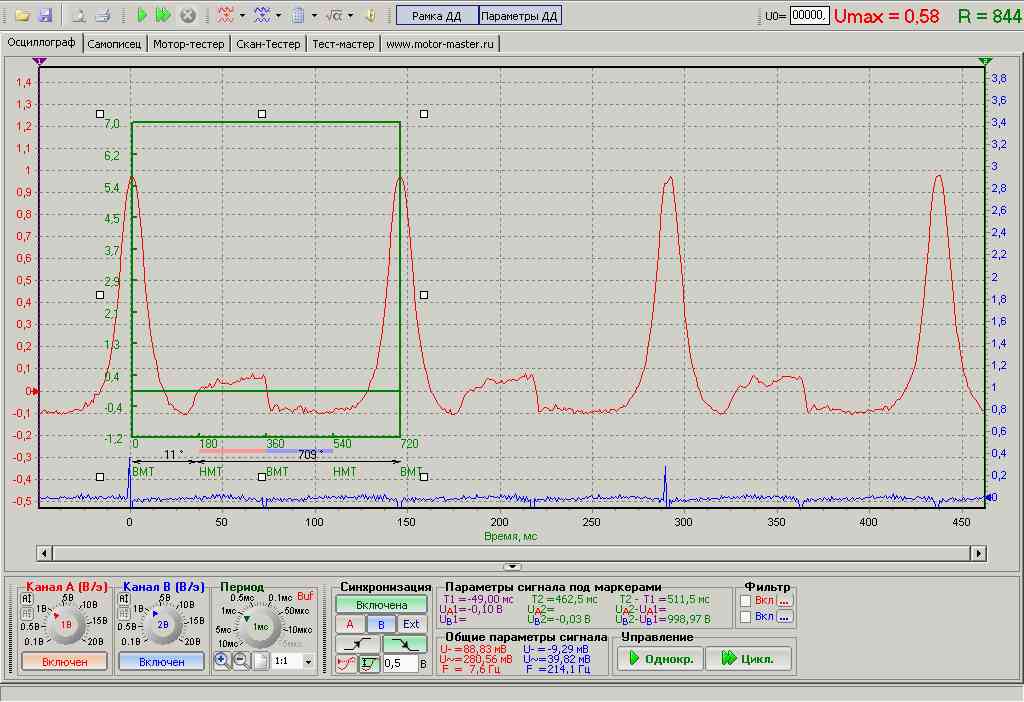1024x702 pixels.
Task: Open dropdown arrow beside the square root icon
Action: pyautogui.click(x=351, y=16)
